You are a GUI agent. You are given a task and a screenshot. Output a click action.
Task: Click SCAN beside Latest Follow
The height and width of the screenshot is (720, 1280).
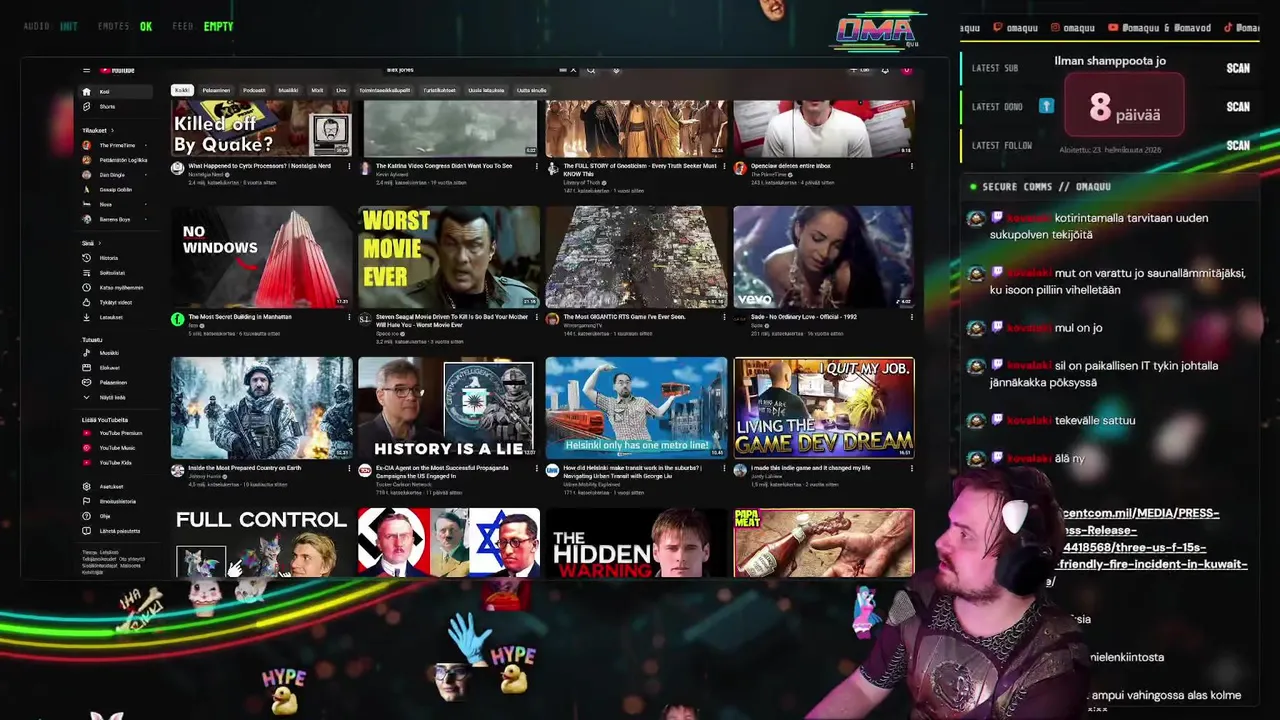click(x=1238, y=145)
